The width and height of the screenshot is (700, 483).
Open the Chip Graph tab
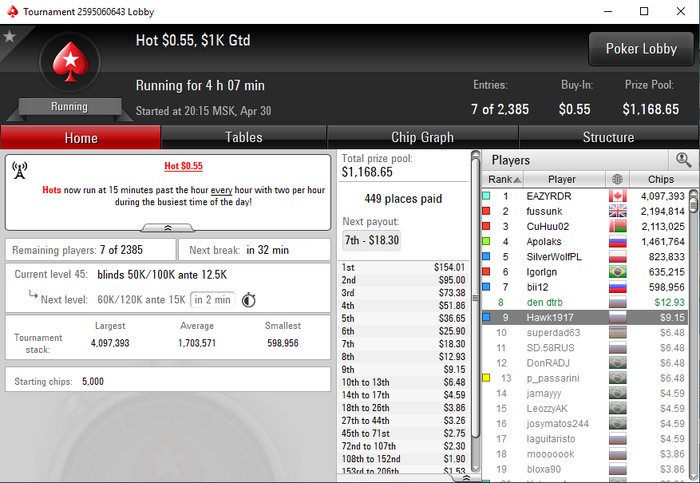422,137
